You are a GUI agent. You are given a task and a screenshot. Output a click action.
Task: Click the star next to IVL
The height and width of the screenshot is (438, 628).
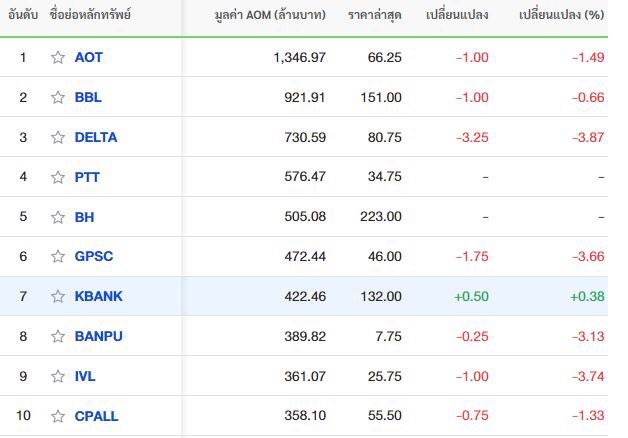coord(58,376)
